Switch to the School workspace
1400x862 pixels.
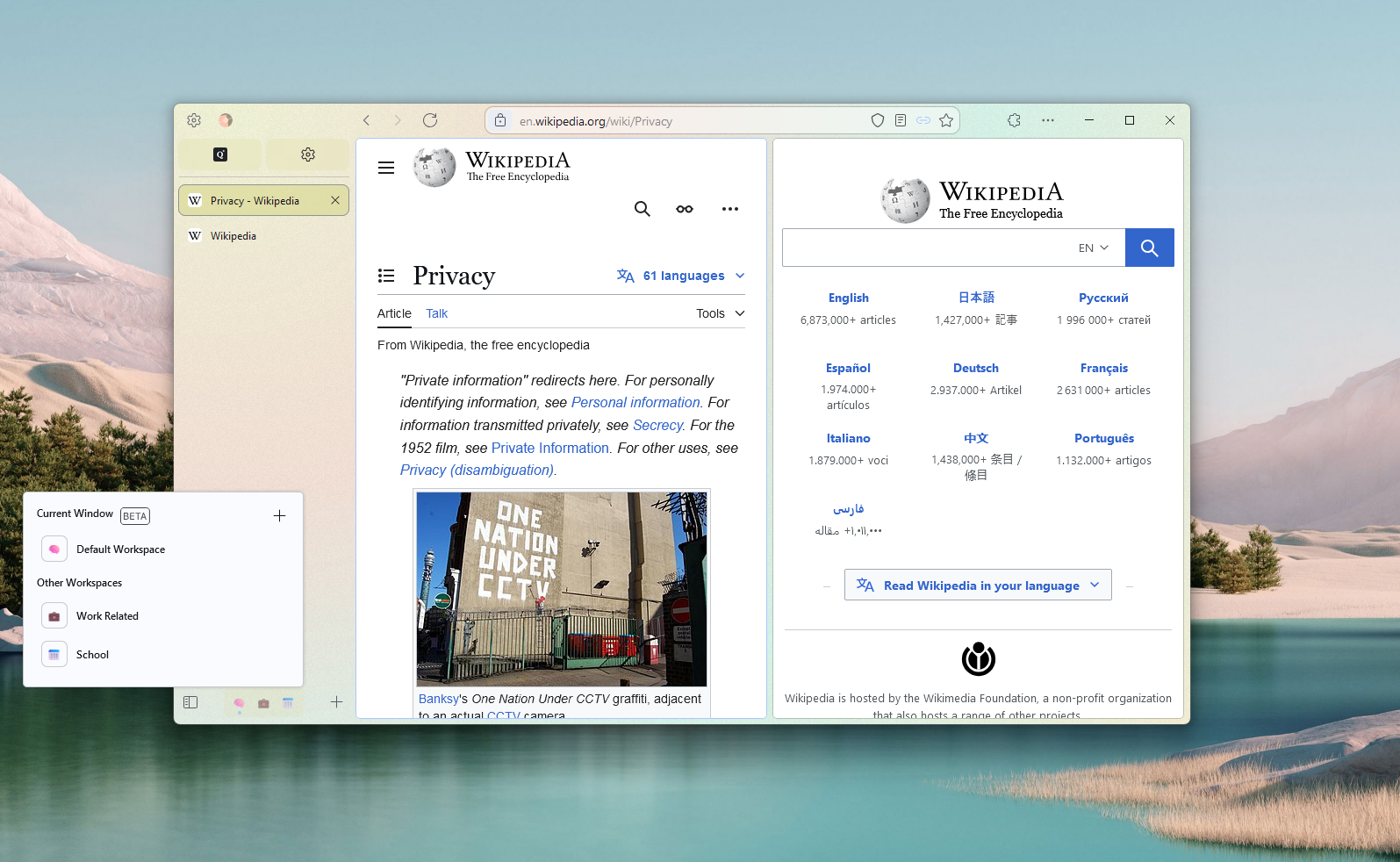[x=163, y=655]
